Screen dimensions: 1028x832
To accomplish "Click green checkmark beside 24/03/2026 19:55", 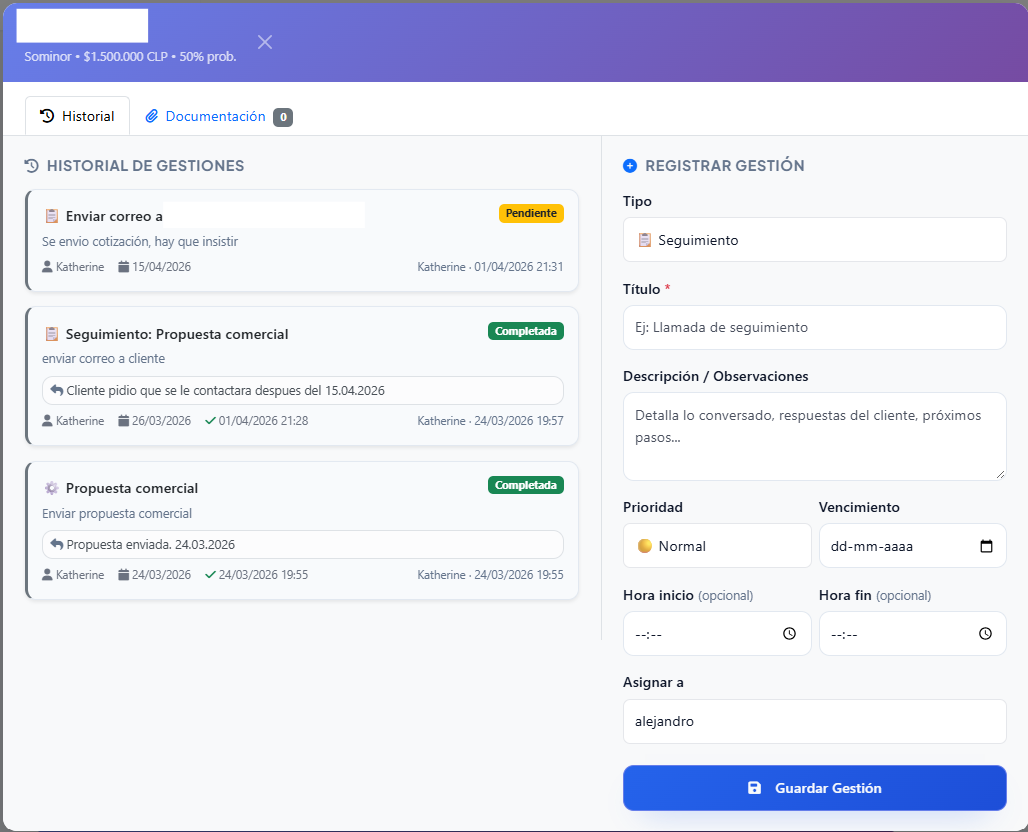I will click(x=210, y=574).
